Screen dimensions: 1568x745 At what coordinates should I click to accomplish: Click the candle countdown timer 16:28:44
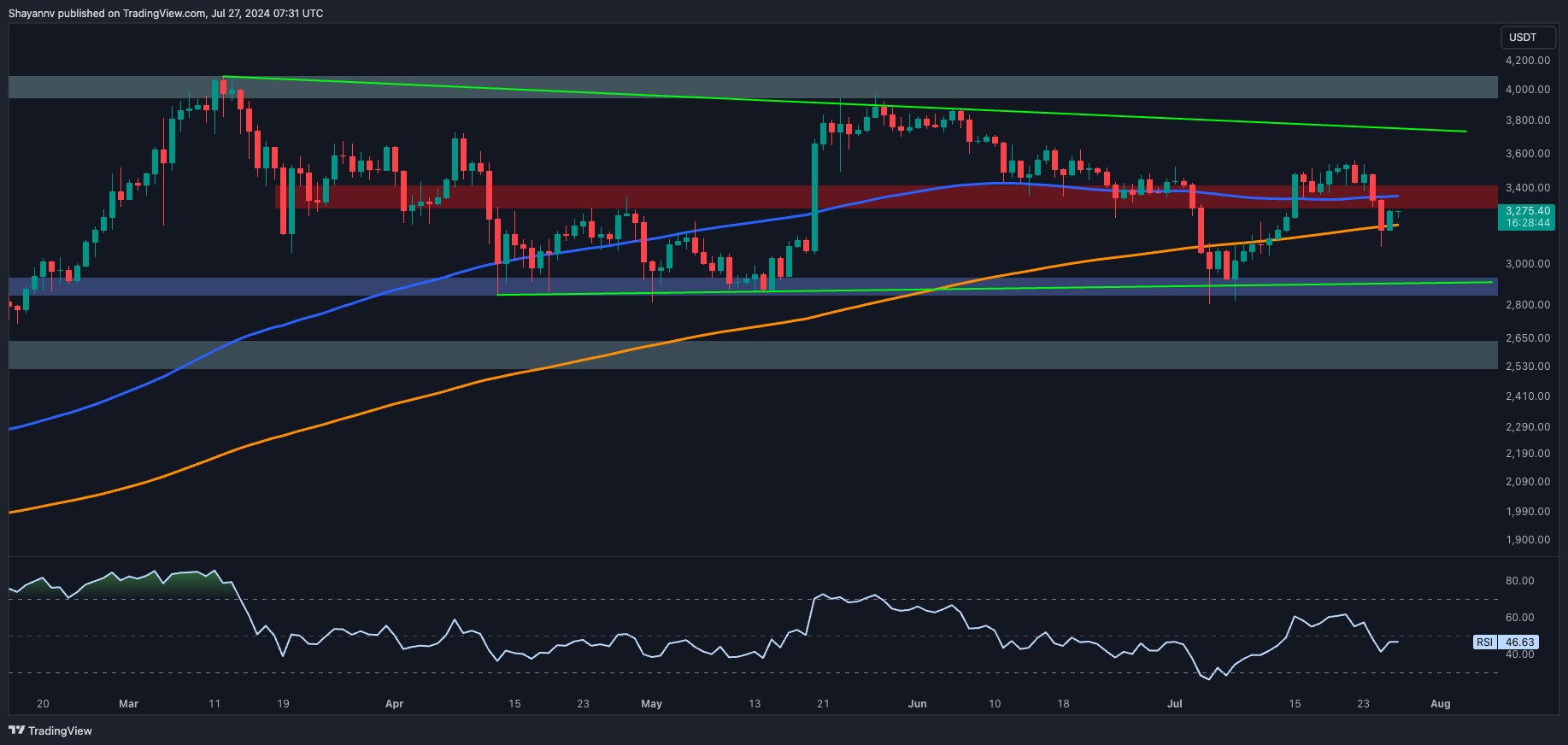click(1528, 223)
